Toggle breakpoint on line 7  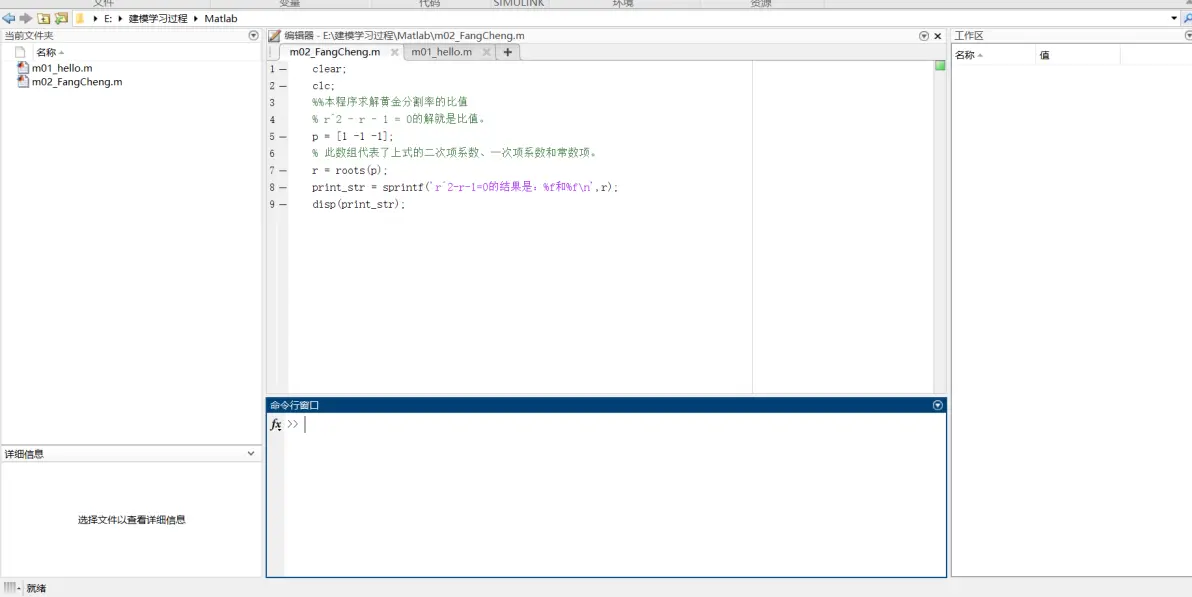(283, 170)
